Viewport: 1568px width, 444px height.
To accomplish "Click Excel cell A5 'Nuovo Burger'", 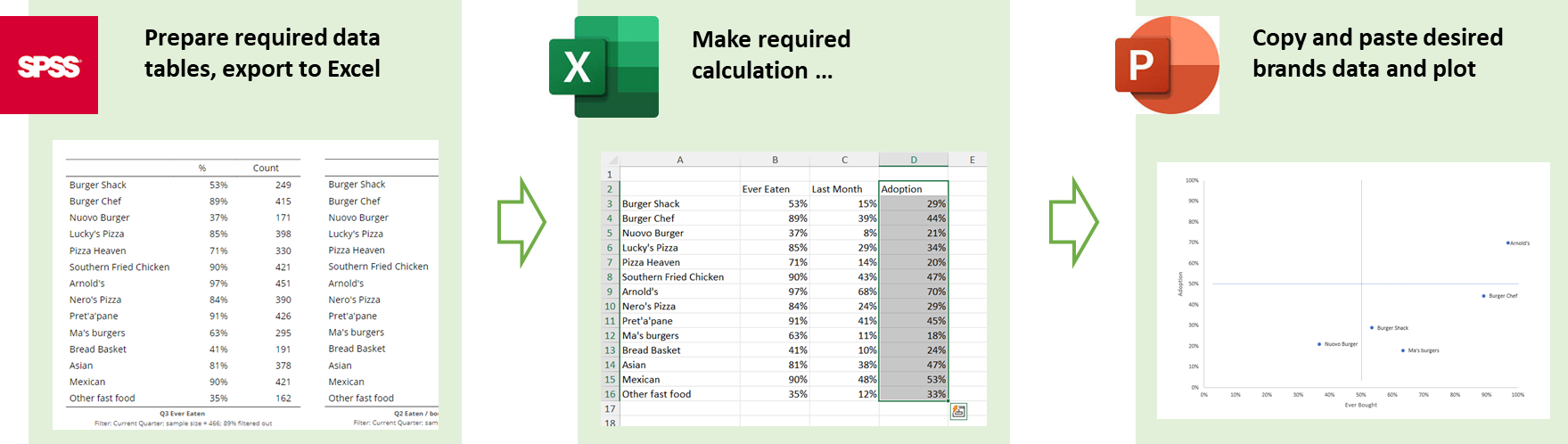I will click(679, 233).
